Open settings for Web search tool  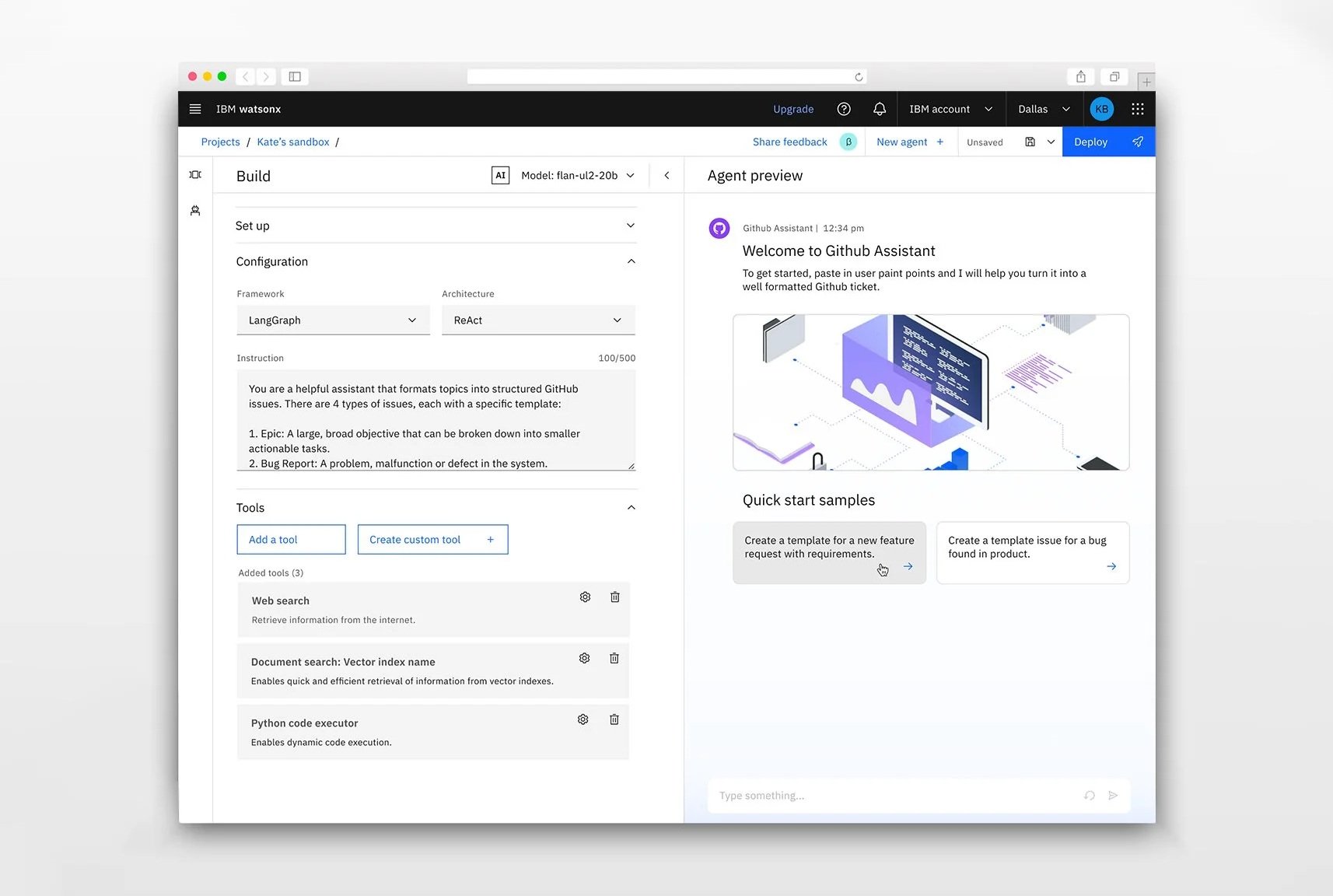coord(585,597)
